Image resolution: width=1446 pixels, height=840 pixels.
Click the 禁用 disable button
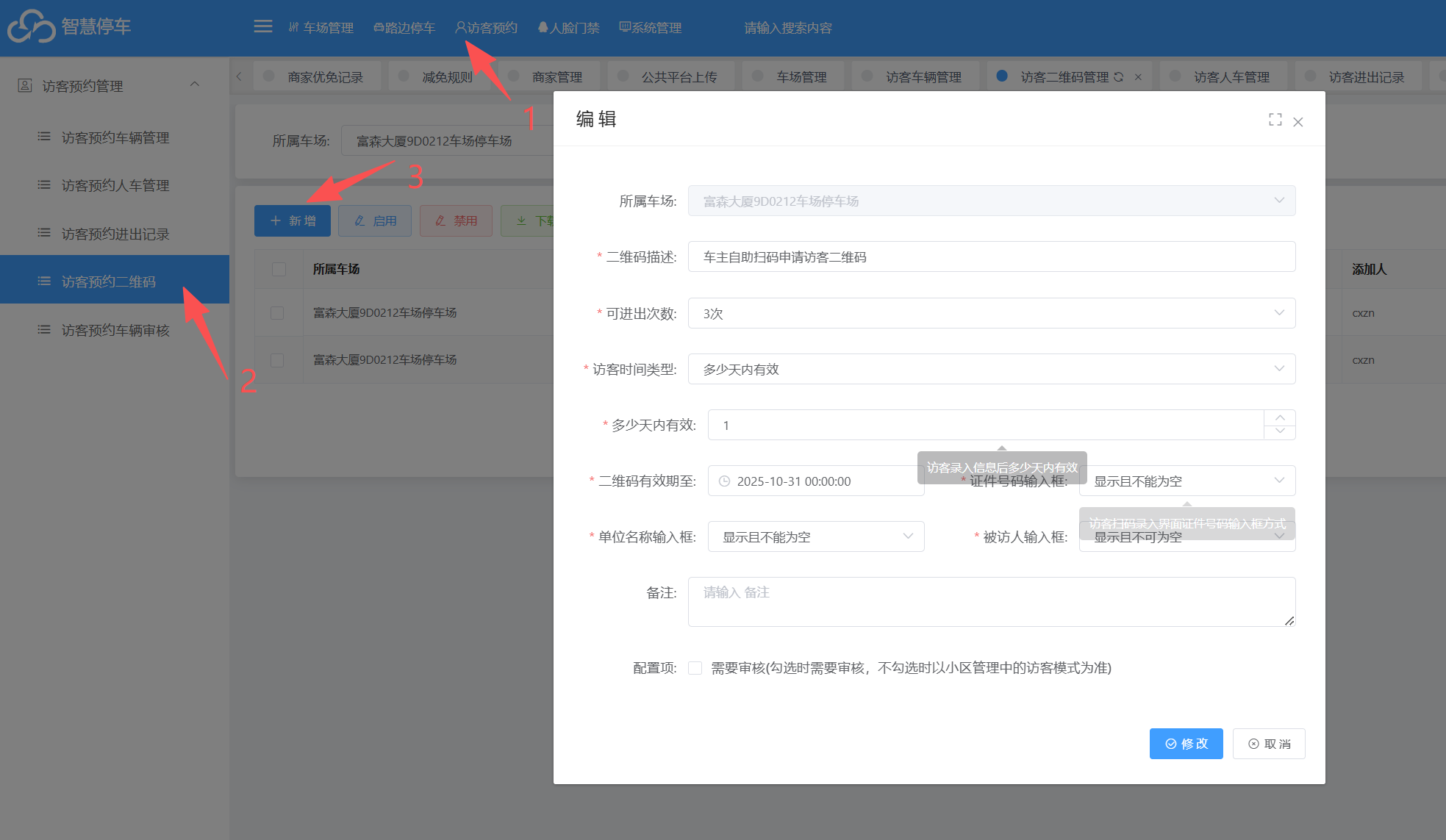pos(456,220)
